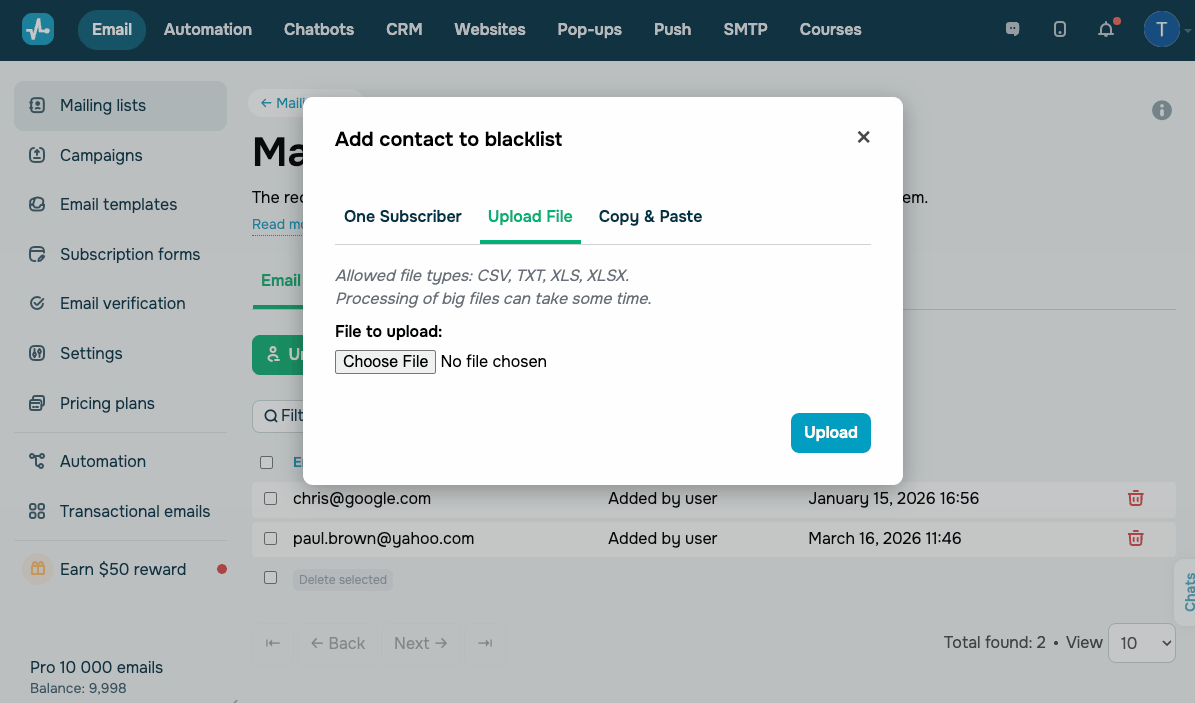Switch to the Copy & Paste tab

click(x=650, y=216)
